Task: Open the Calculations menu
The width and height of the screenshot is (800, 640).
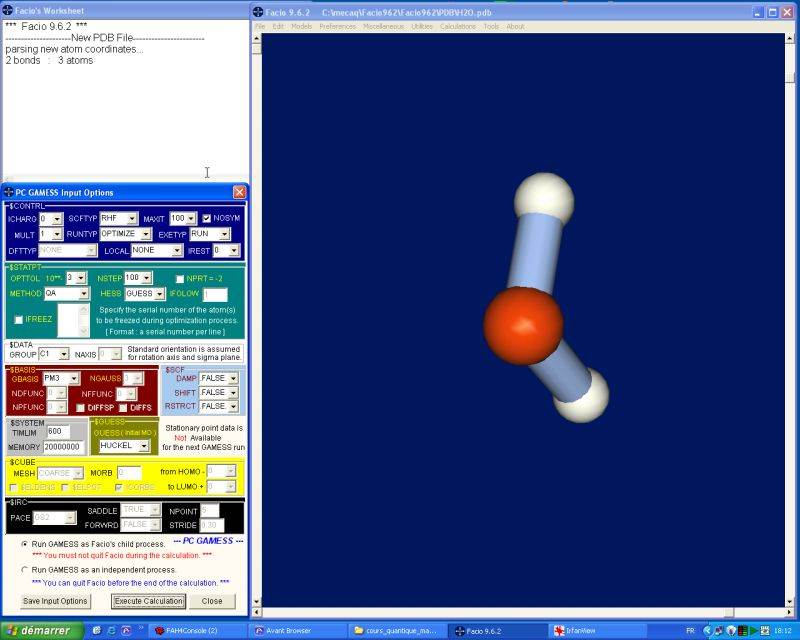Action: pos(458,26)
